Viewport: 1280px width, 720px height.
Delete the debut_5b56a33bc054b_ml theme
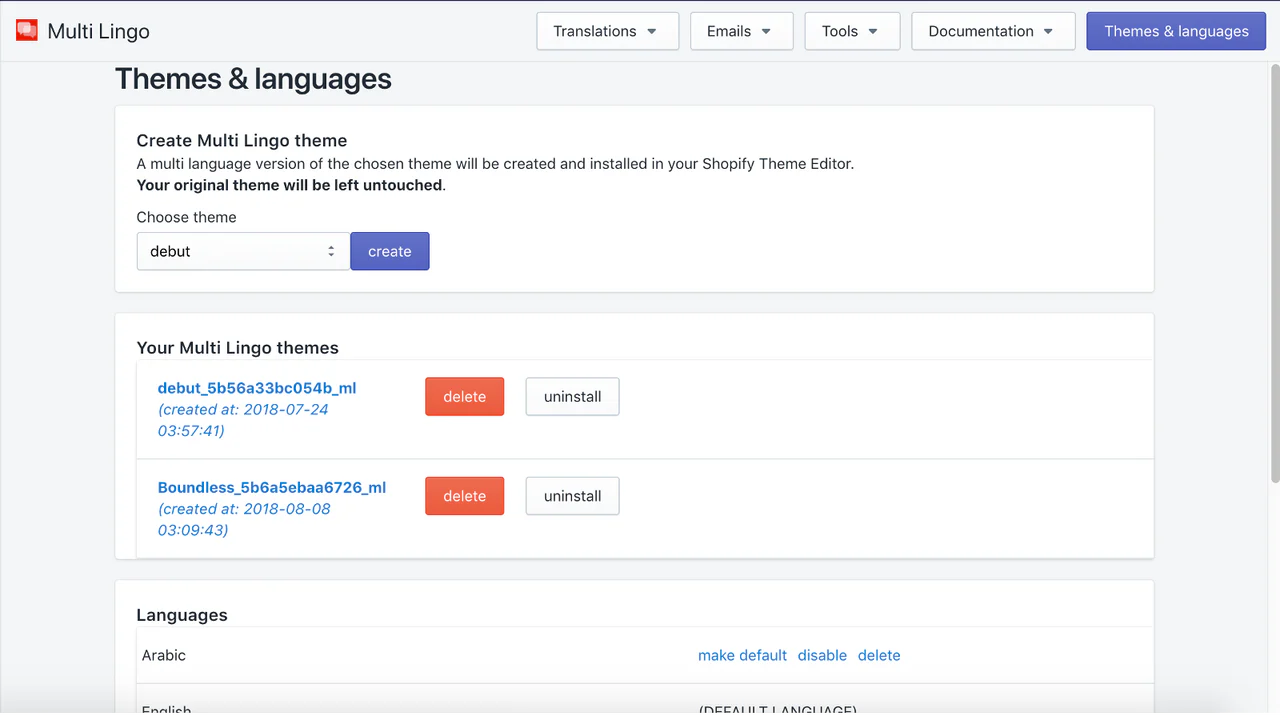pyautogui.click(x=464, y=397)
